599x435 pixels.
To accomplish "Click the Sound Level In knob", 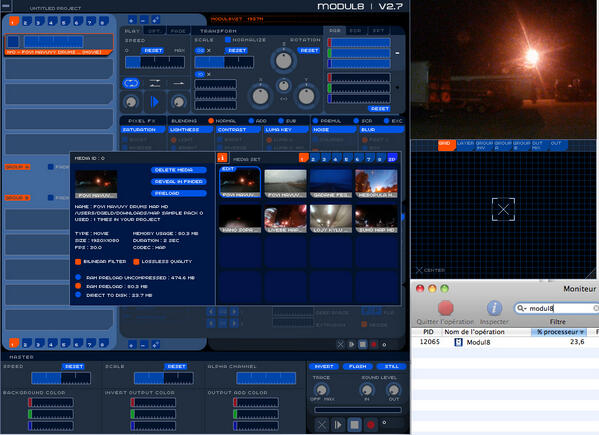I will coord(367,390).
